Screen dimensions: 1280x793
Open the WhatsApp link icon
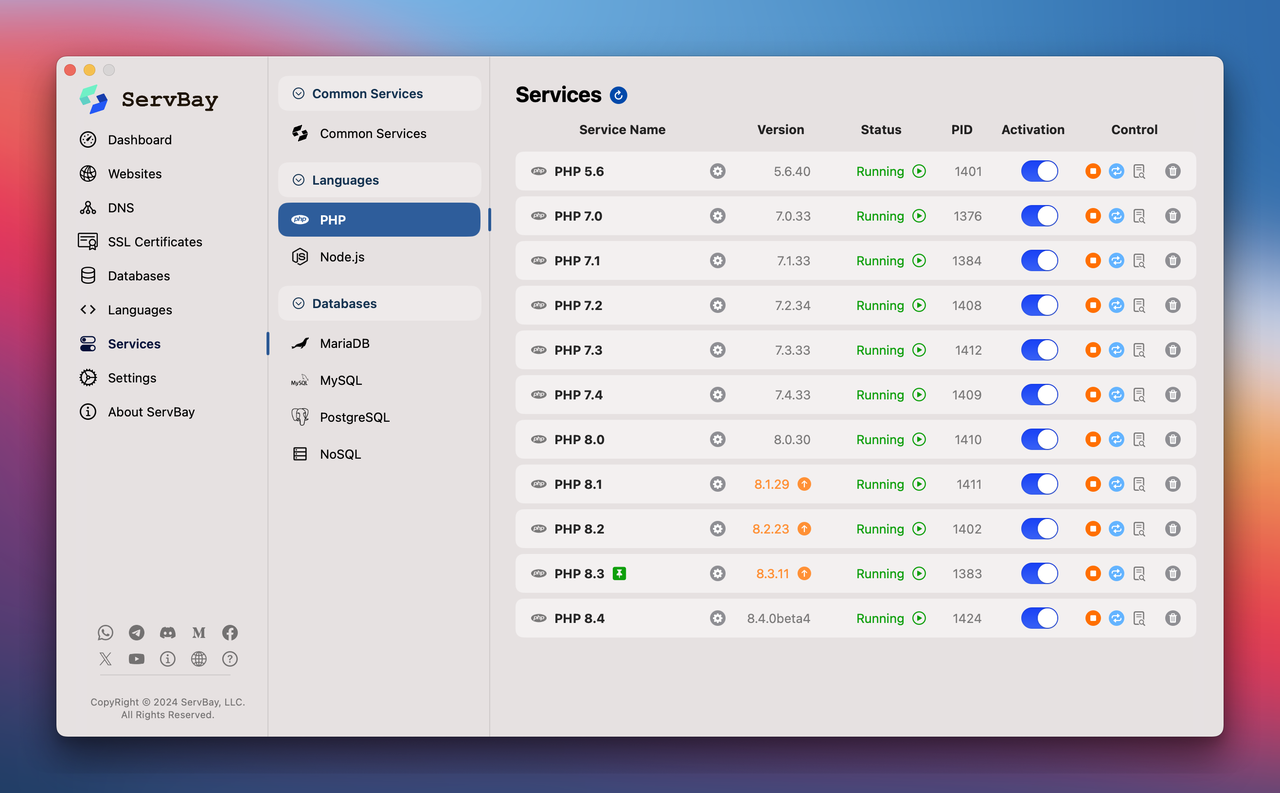tap(106, 632)
